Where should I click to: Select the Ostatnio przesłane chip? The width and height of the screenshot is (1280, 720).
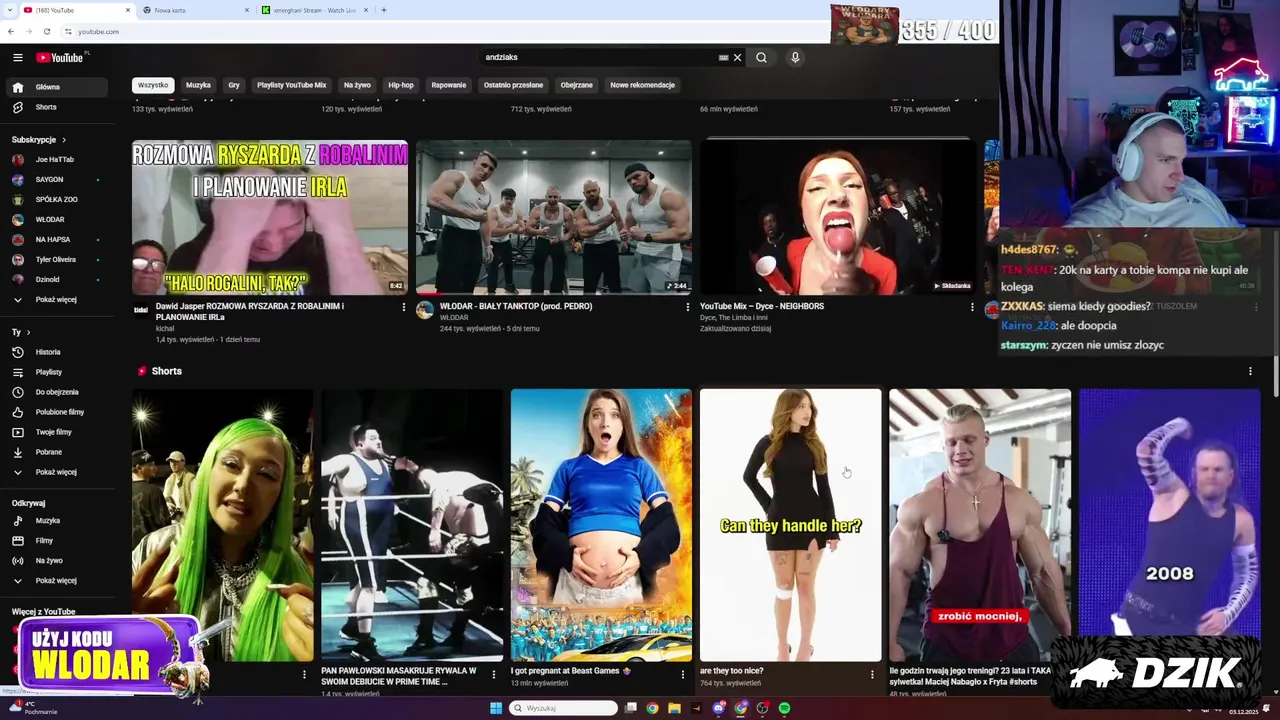click(x=513, y=85)
